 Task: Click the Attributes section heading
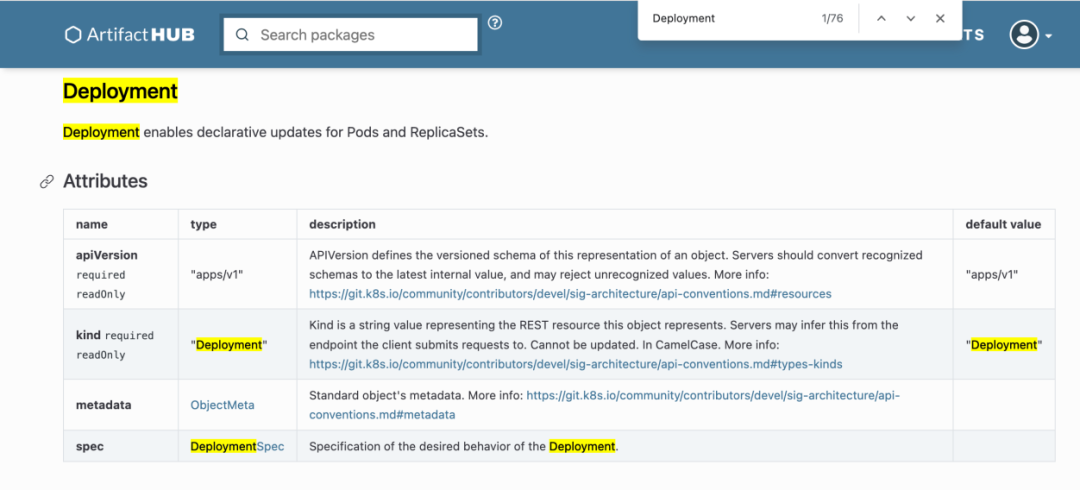pyautogui.click(x=105, y=181)
